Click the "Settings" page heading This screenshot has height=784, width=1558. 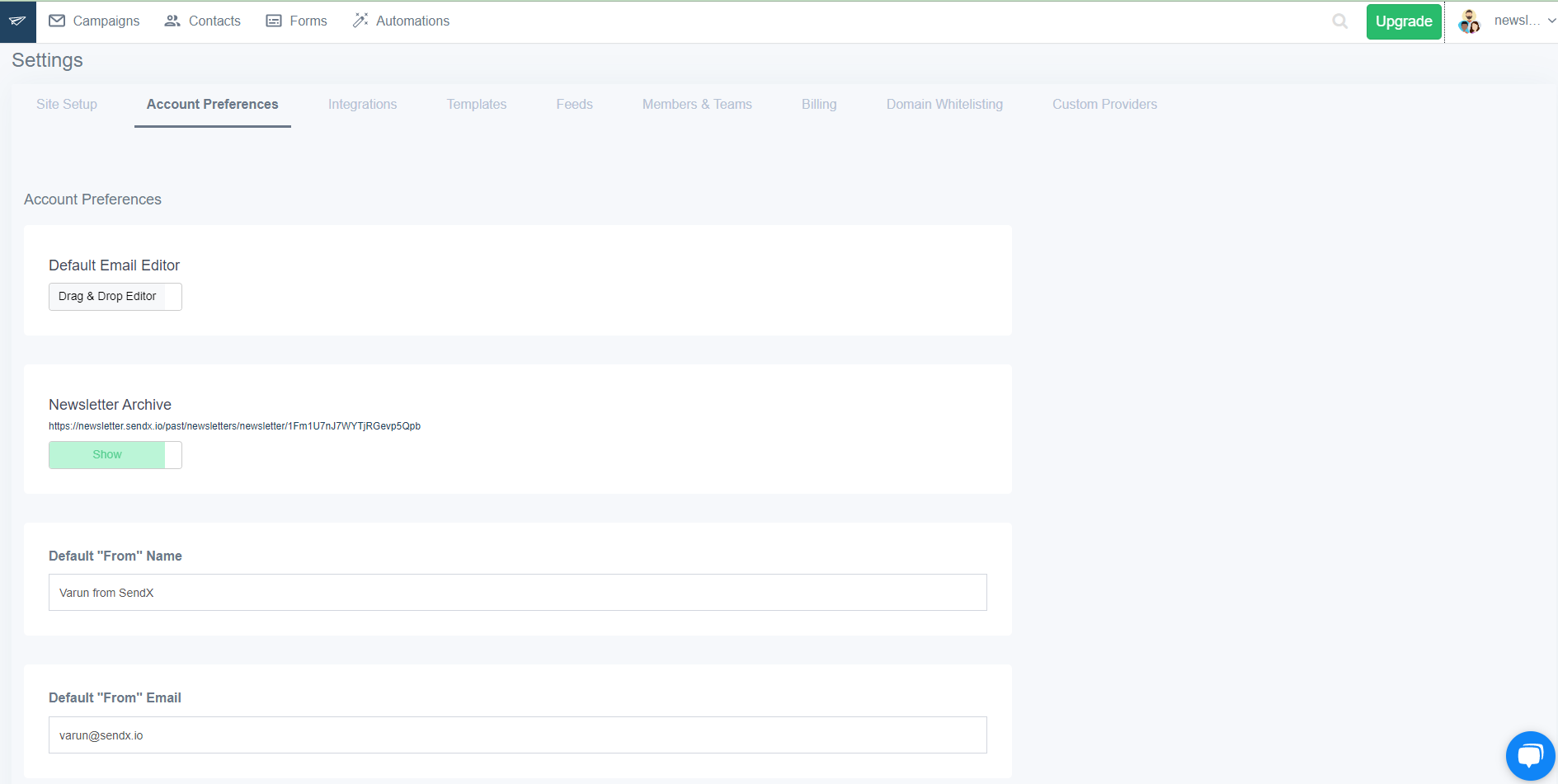click(x=47, y=60)
